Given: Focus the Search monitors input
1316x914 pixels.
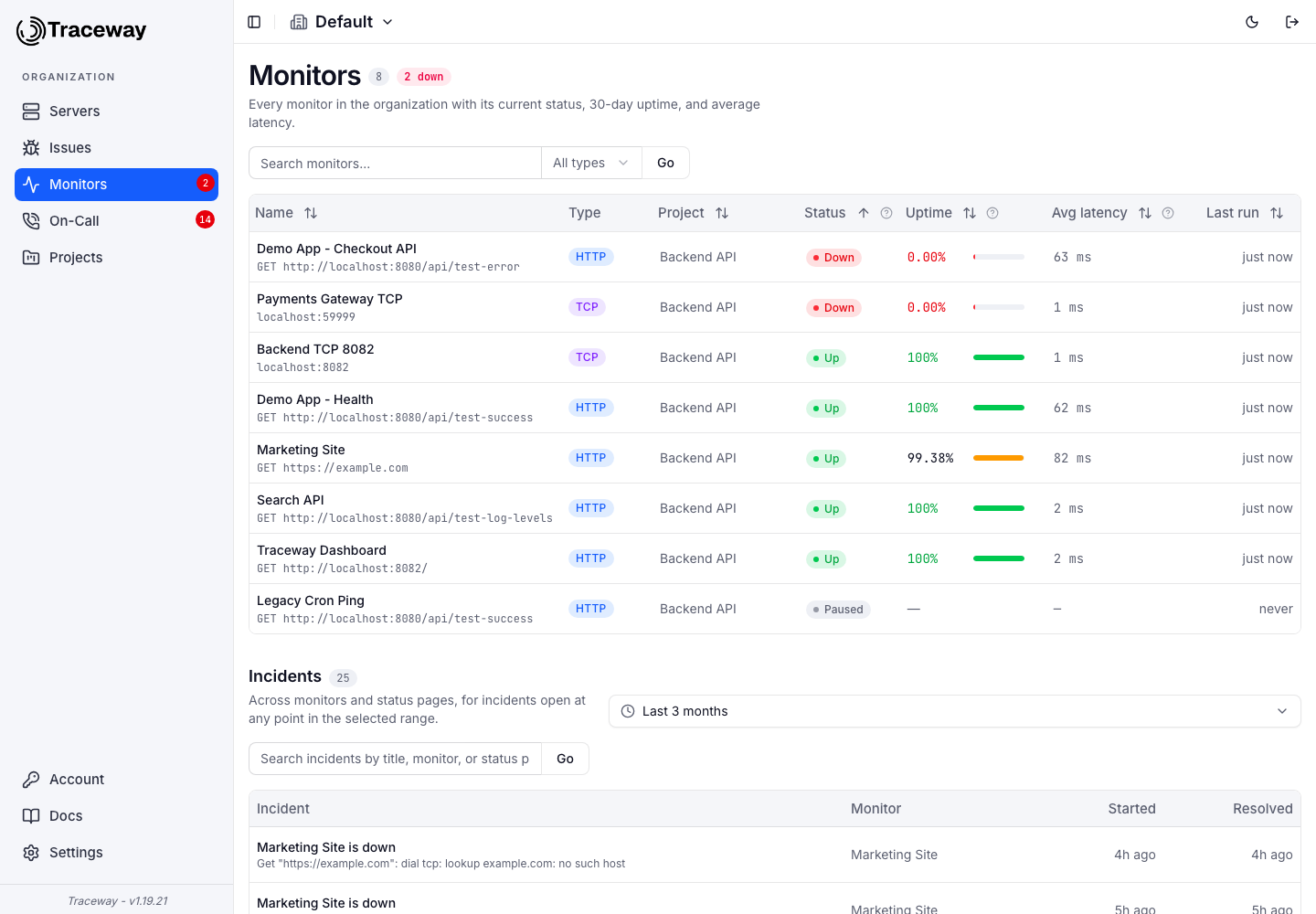Looking at the screenshot, I should (x=395, y=163).
